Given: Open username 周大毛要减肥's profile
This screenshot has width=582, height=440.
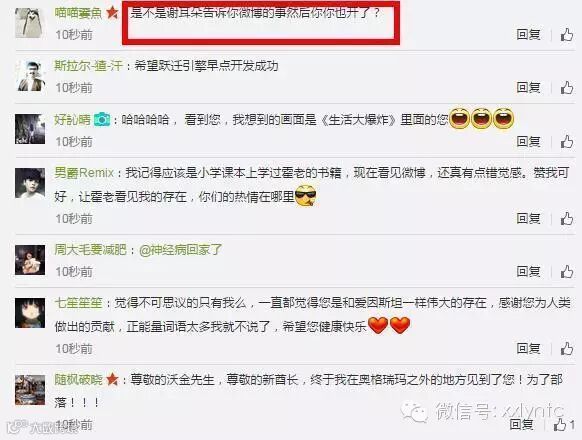Looking at the screenshot, I should [x=91, y=250].
